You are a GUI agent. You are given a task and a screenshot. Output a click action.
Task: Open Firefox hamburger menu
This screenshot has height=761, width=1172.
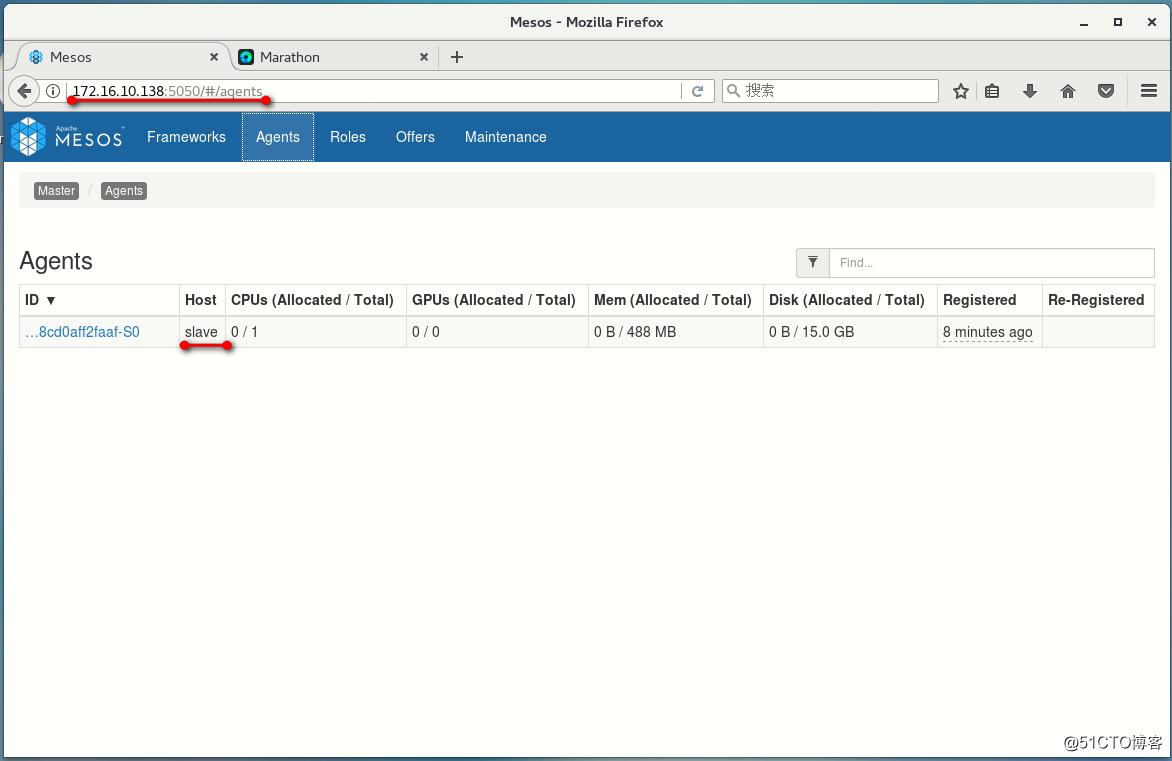[1149, 91]
